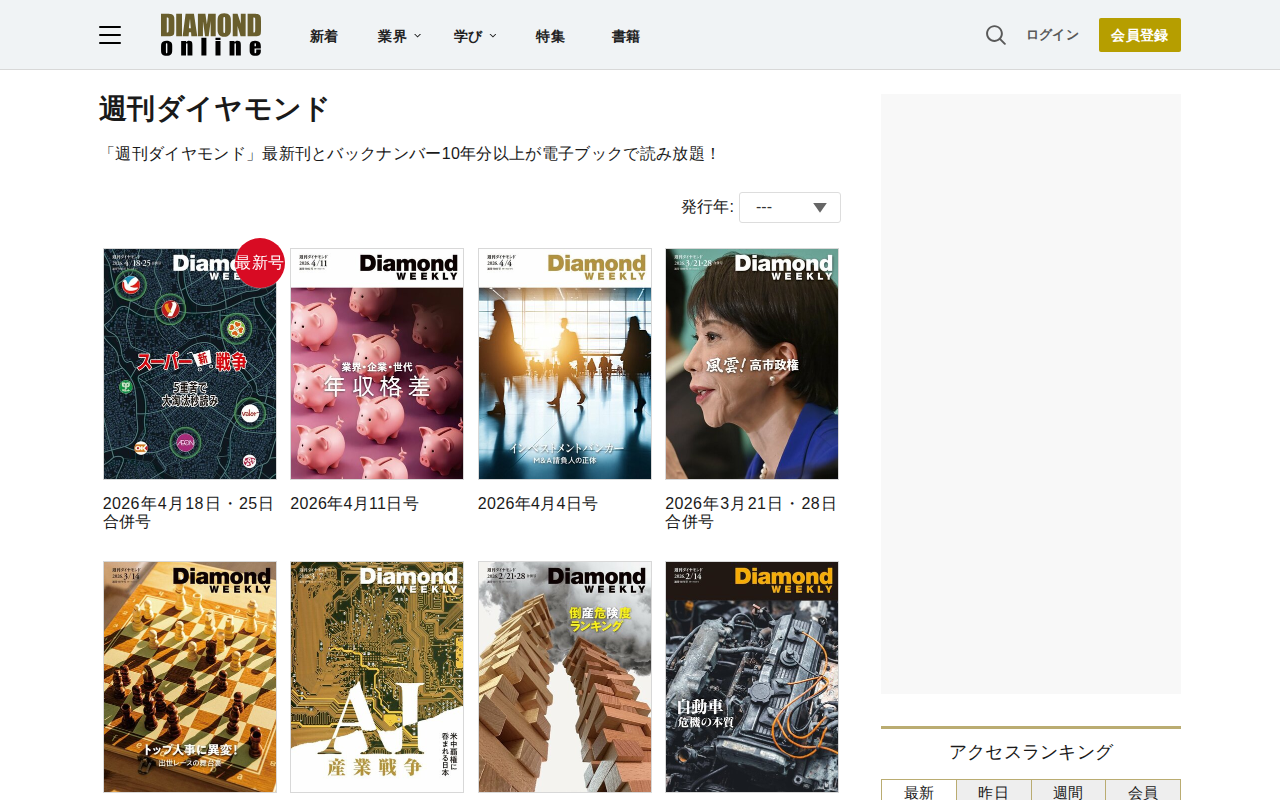Viewport: 1280px width, 800px height.
Task: Expand the 学び navigation dropdown
Action: (475, 36)
